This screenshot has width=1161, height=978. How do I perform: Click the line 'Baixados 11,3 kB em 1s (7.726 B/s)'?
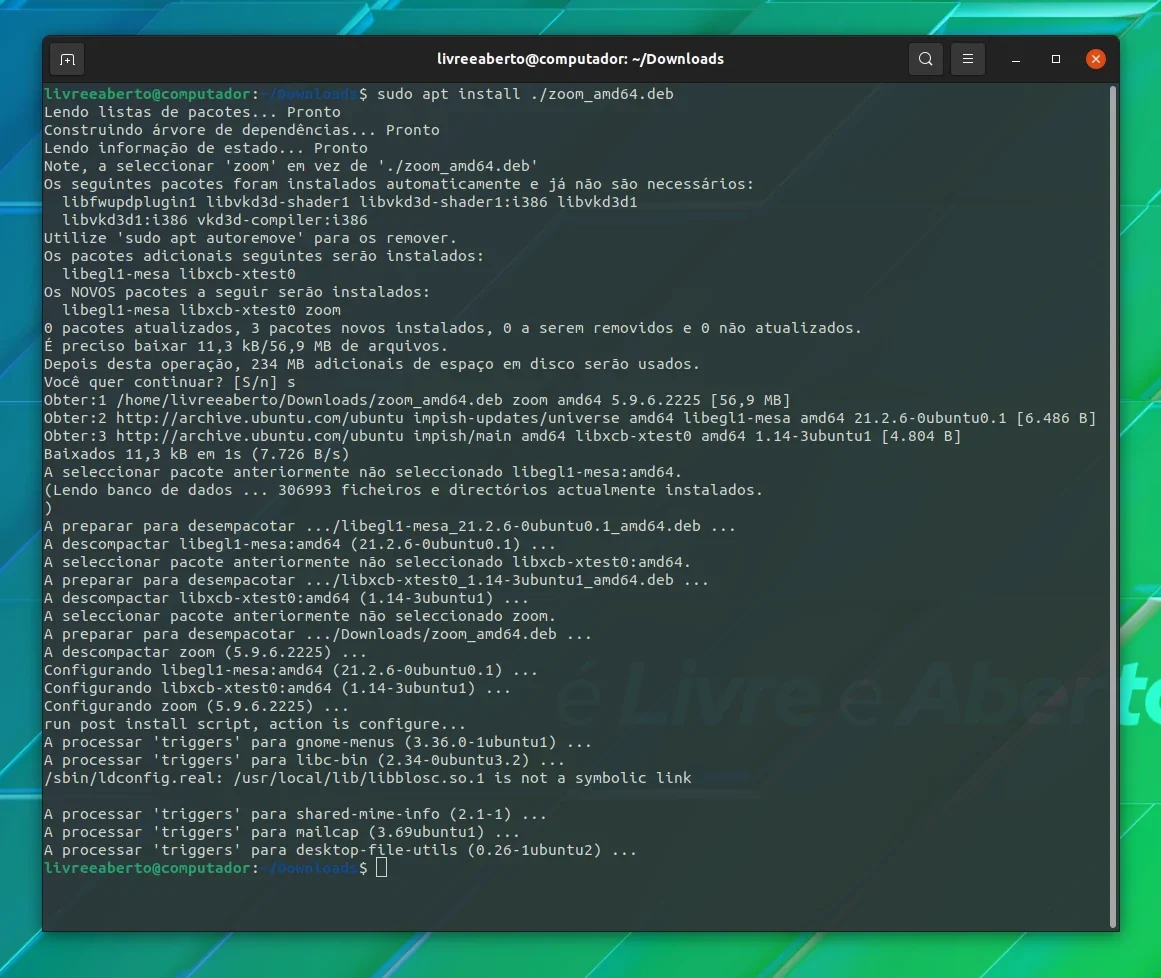(x=196, y=455)
